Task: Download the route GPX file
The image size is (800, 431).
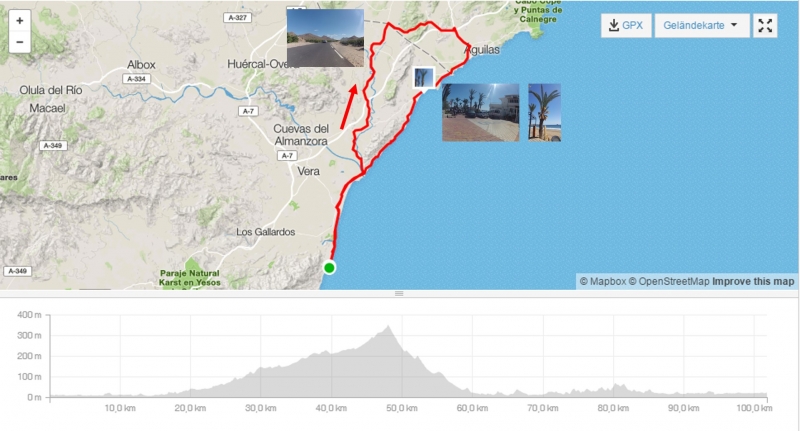Action: coord(626,26)
